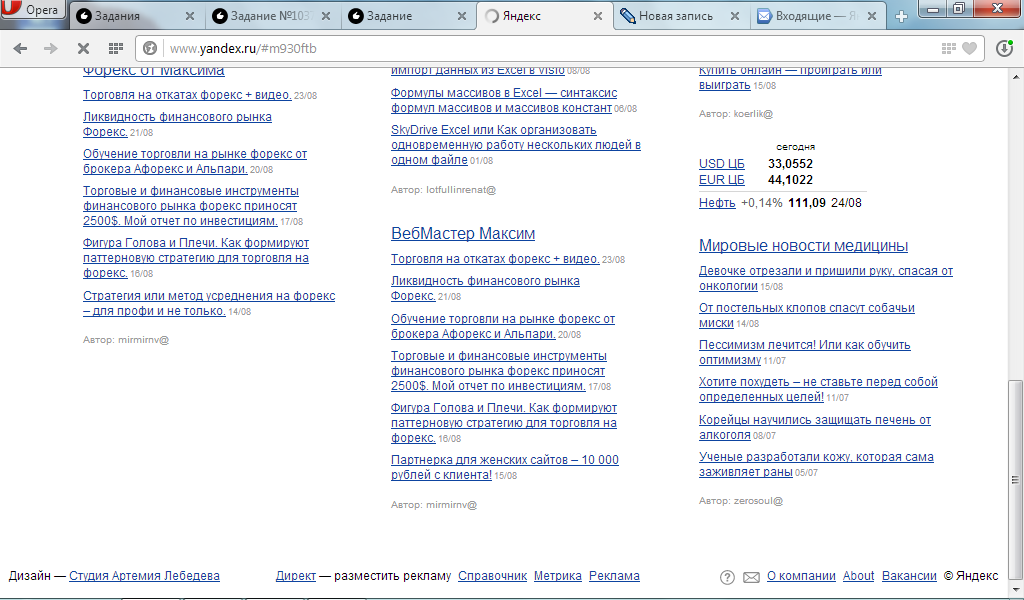Open ВебМастер Максим heading link
Viewport: 1024px width, 600px height.
click(463, 234)
